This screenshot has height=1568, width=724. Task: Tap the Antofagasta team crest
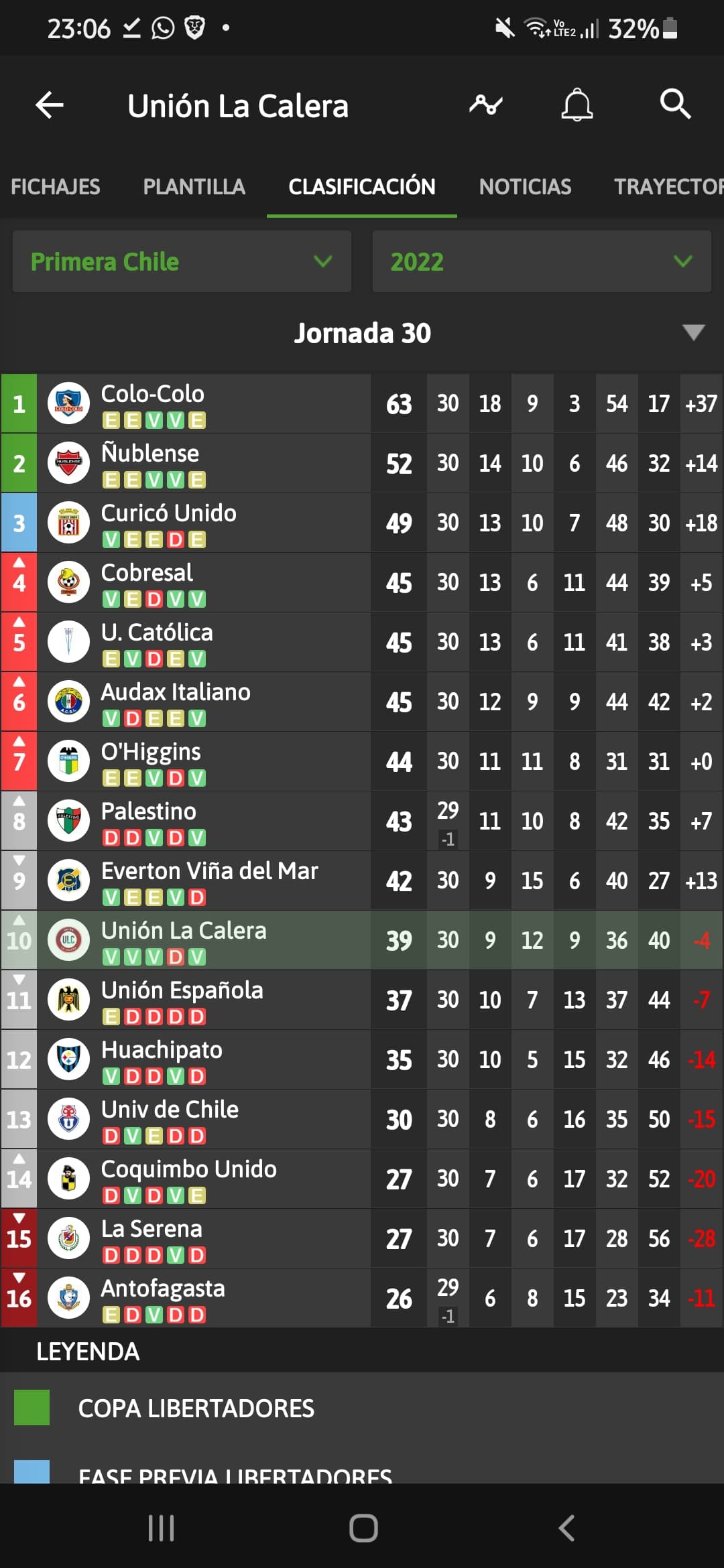pos(68,1298)
